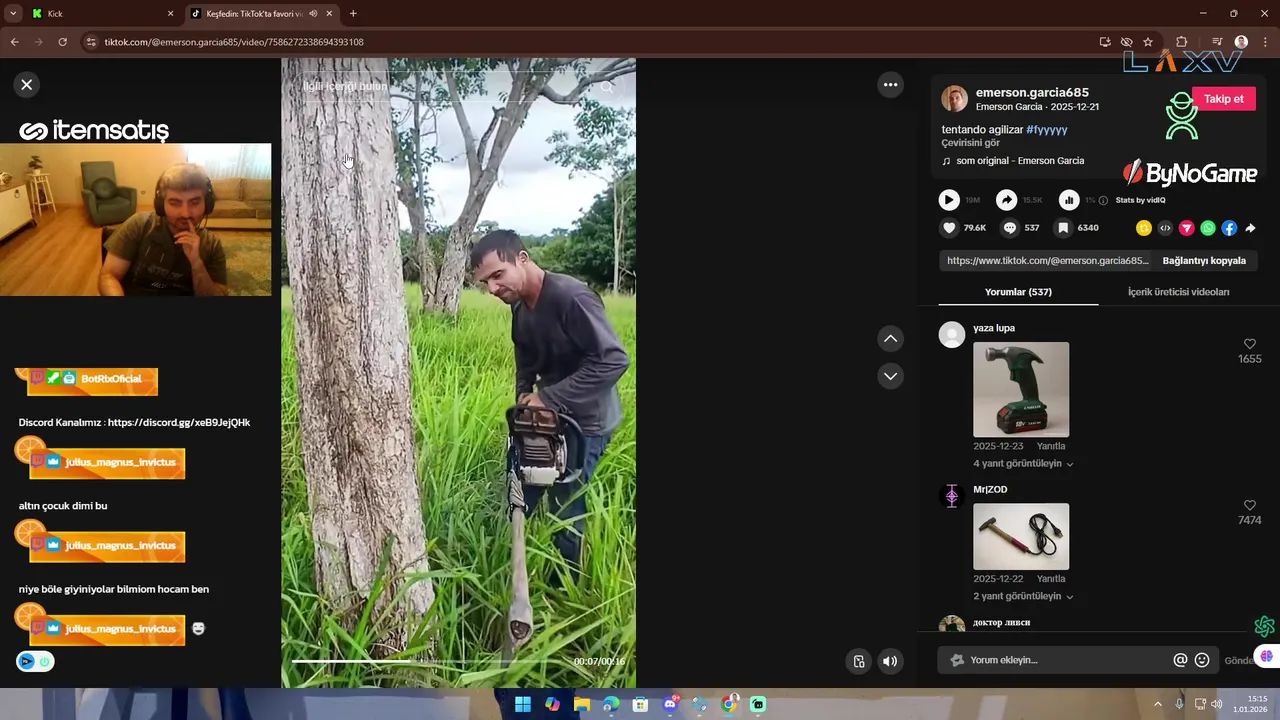
Task: Switch to the Yorumlar (537) tab
Action: [x=1018, y=292]
